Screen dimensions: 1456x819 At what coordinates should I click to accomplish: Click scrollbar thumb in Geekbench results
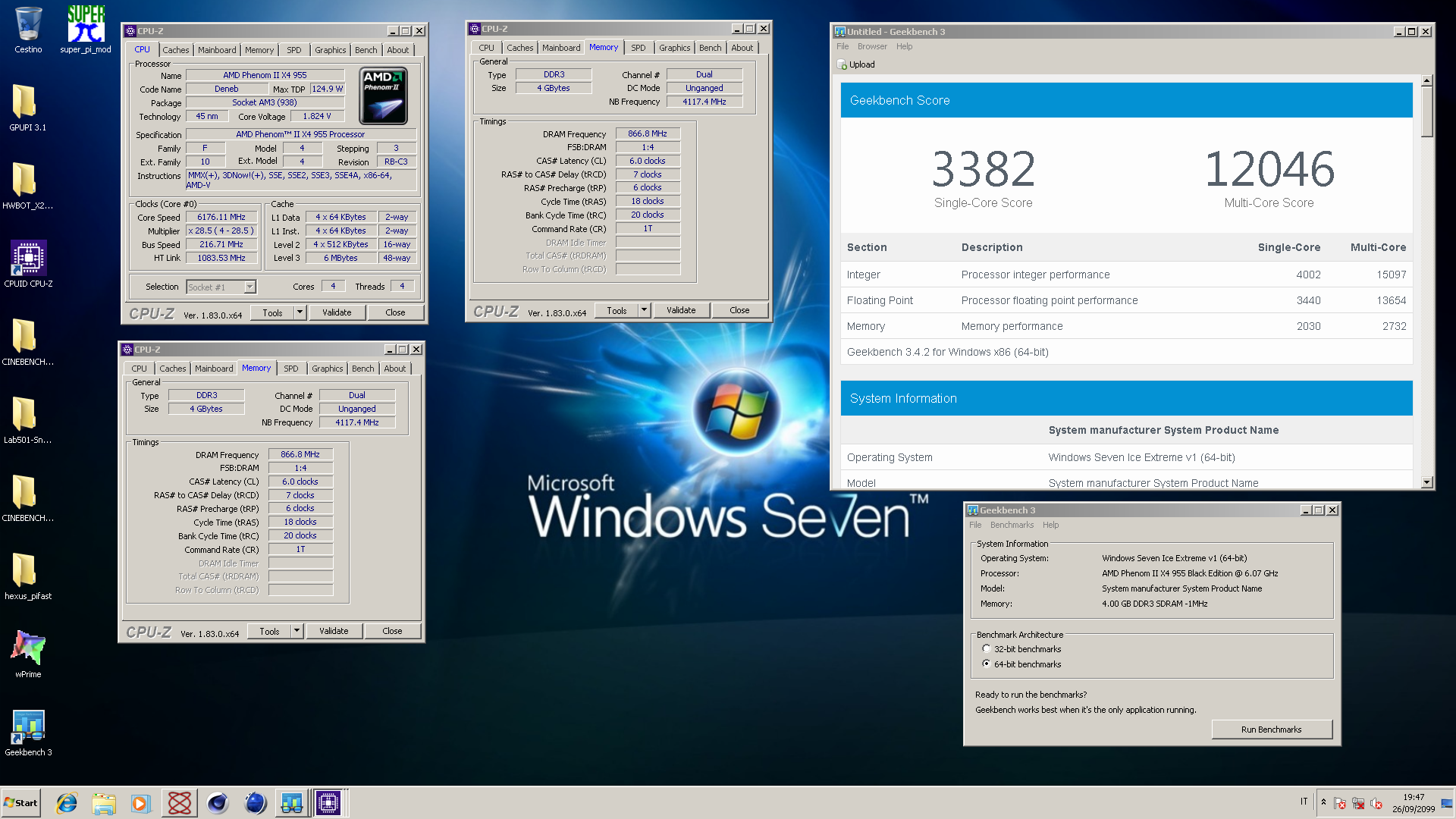coord(1426,111)
